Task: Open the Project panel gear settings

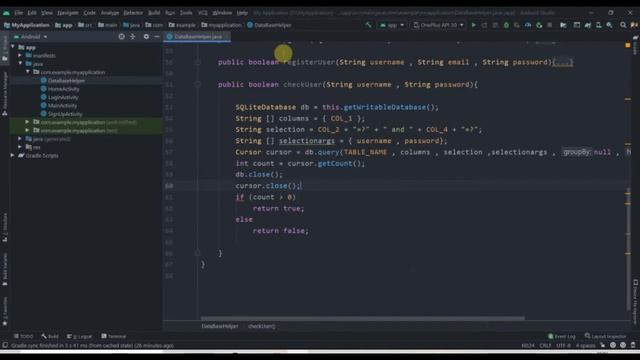Action: pos(146,37)
